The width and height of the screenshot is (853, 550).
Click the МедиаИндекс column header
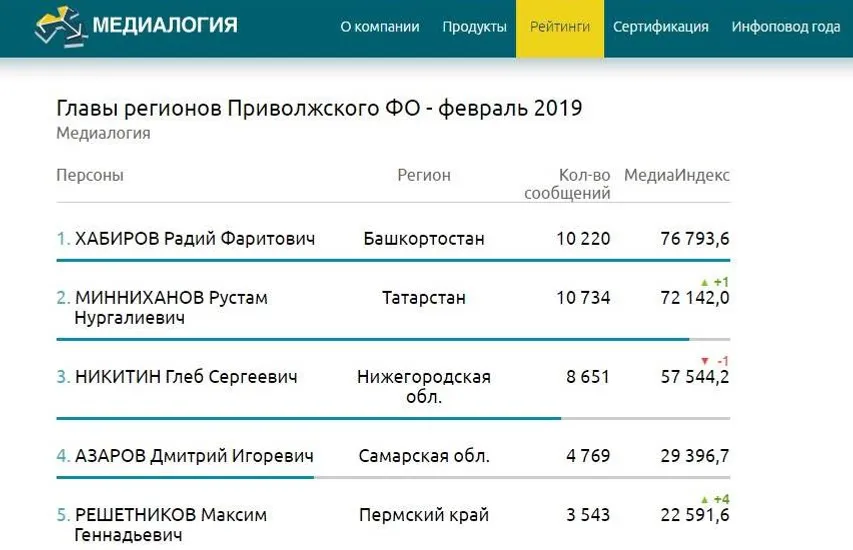pyautogui.click(x=677, y=175)
